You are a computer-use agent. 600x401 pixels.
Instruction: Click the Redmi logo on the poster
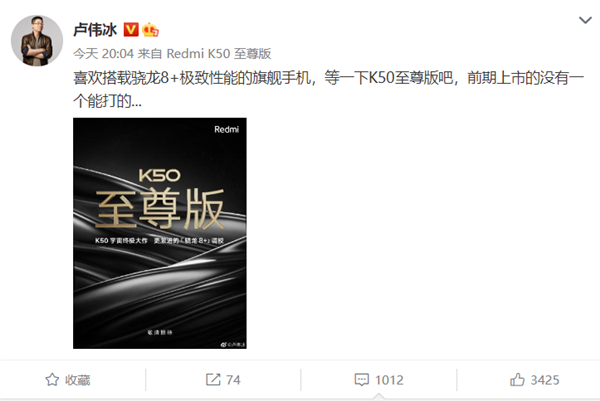(x=227, y=129)
